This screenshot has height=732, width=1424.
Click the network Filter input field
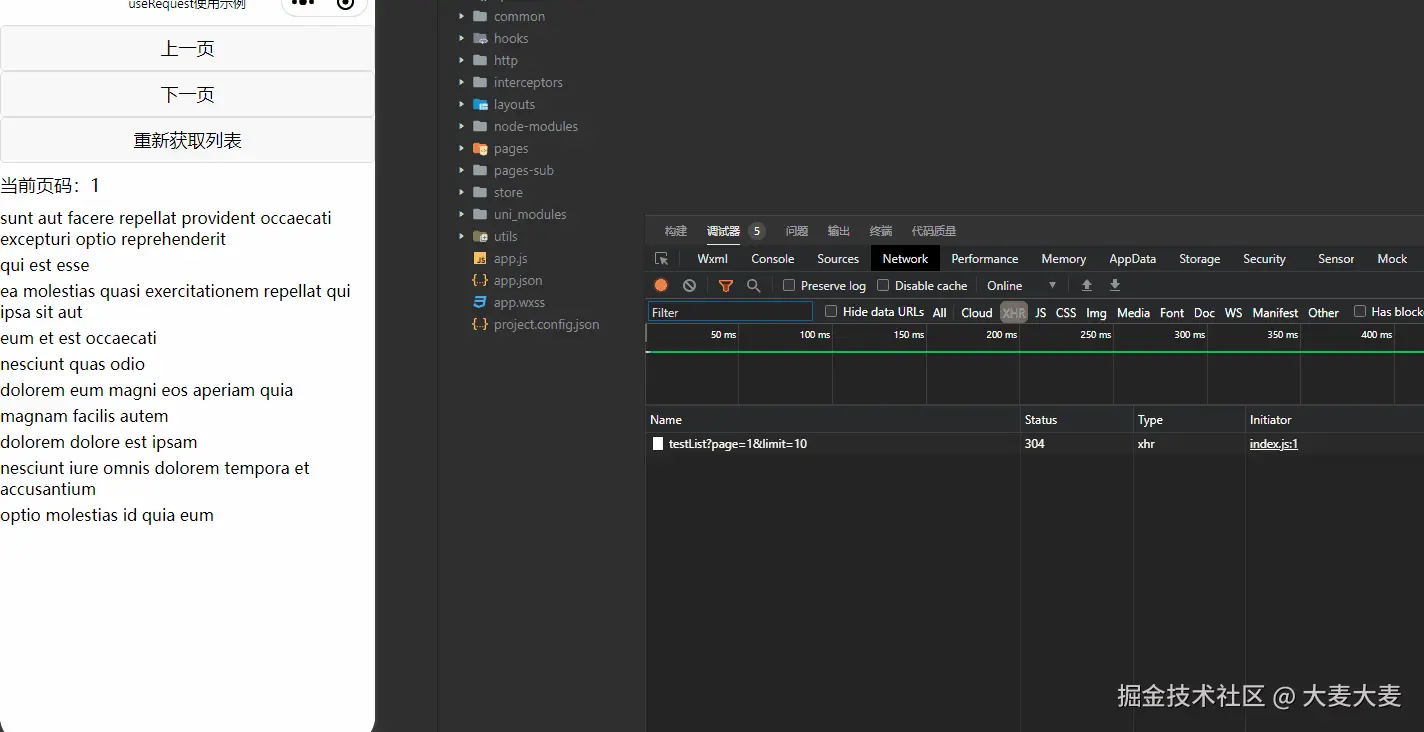[730, 312]
